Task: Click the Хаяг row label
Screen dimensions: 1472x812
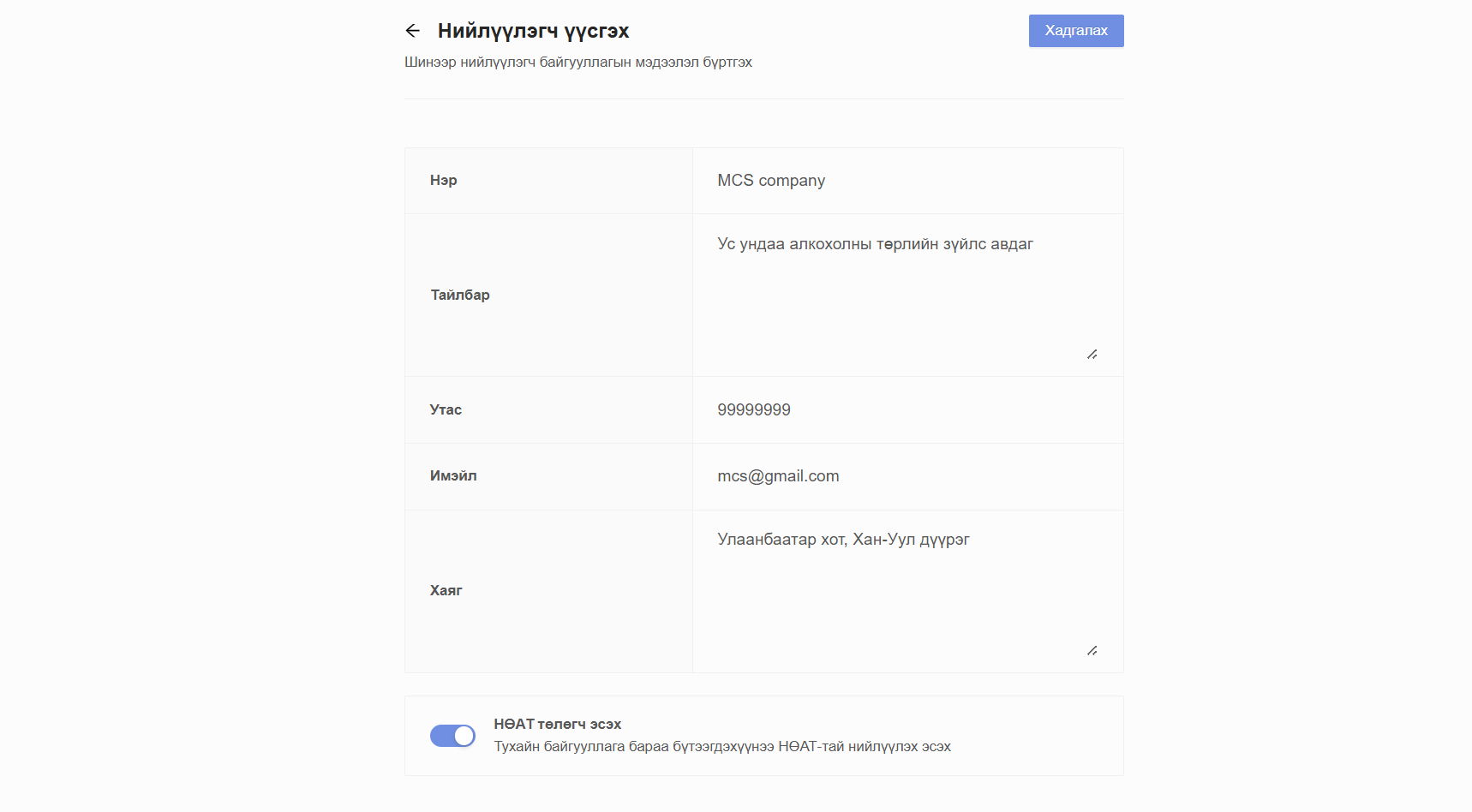Action: [445, 591]
